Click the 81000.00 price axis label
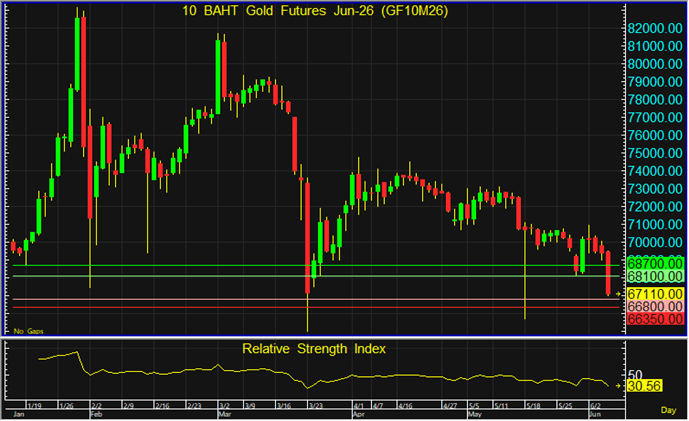689x421 pixels. [655, 46]
